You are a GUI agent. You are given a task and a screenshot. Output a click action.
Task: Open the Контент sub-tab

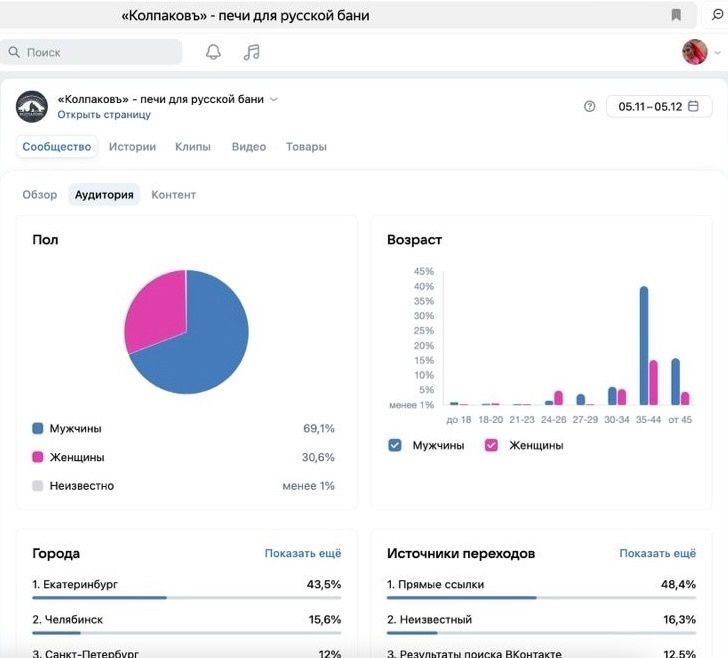[x=173, y=195]
